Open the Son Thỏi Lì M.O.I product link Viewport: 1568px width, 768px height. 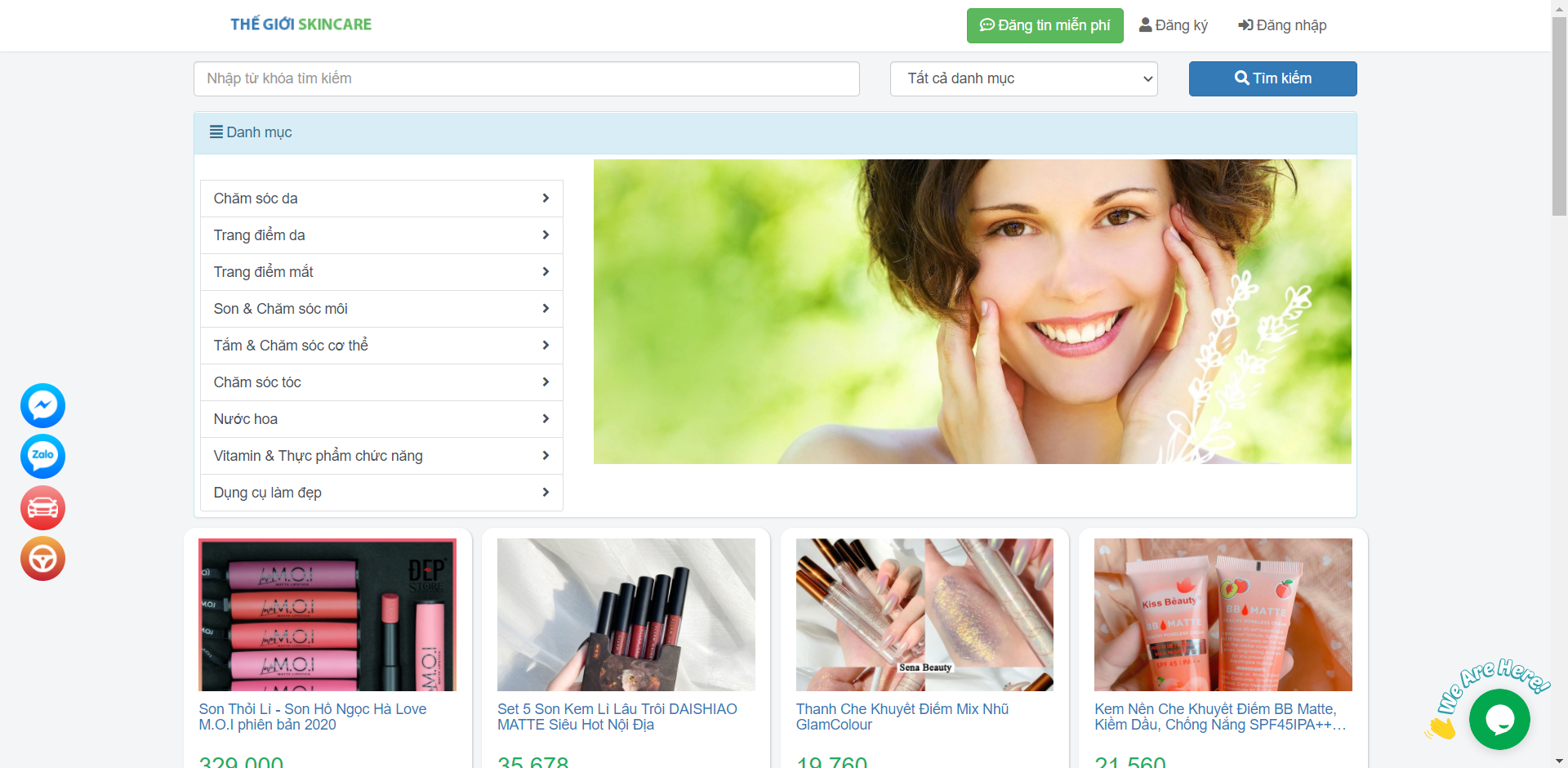pyautogui.click(x=314, y=717)
